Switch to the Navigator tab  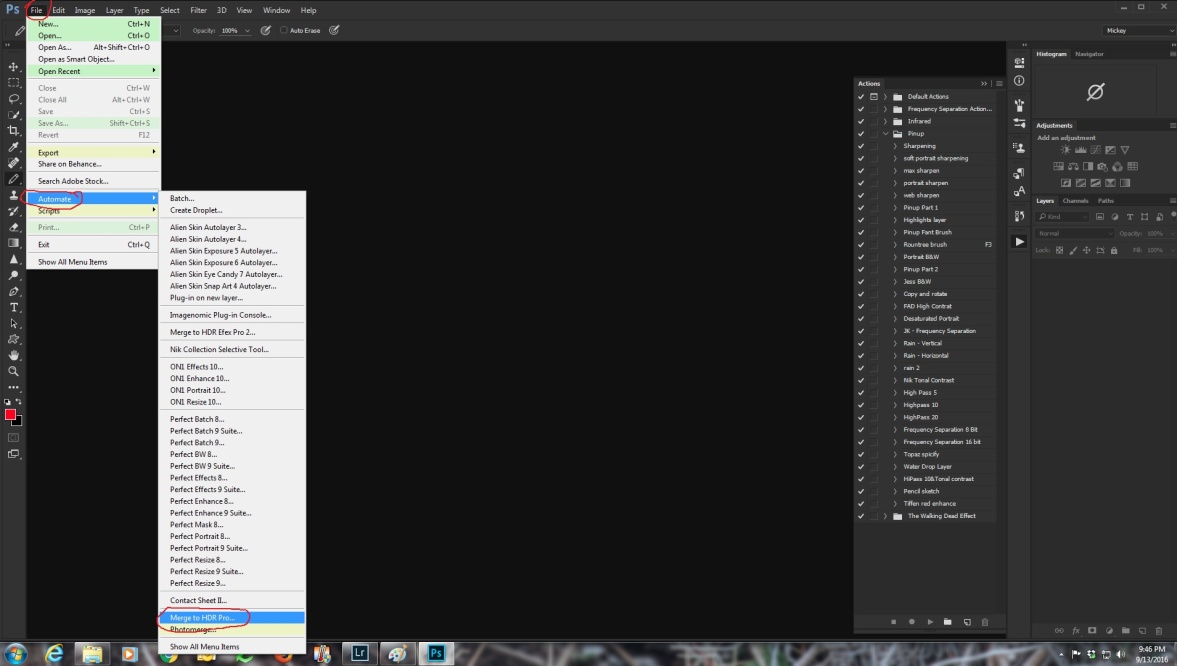1089,54
